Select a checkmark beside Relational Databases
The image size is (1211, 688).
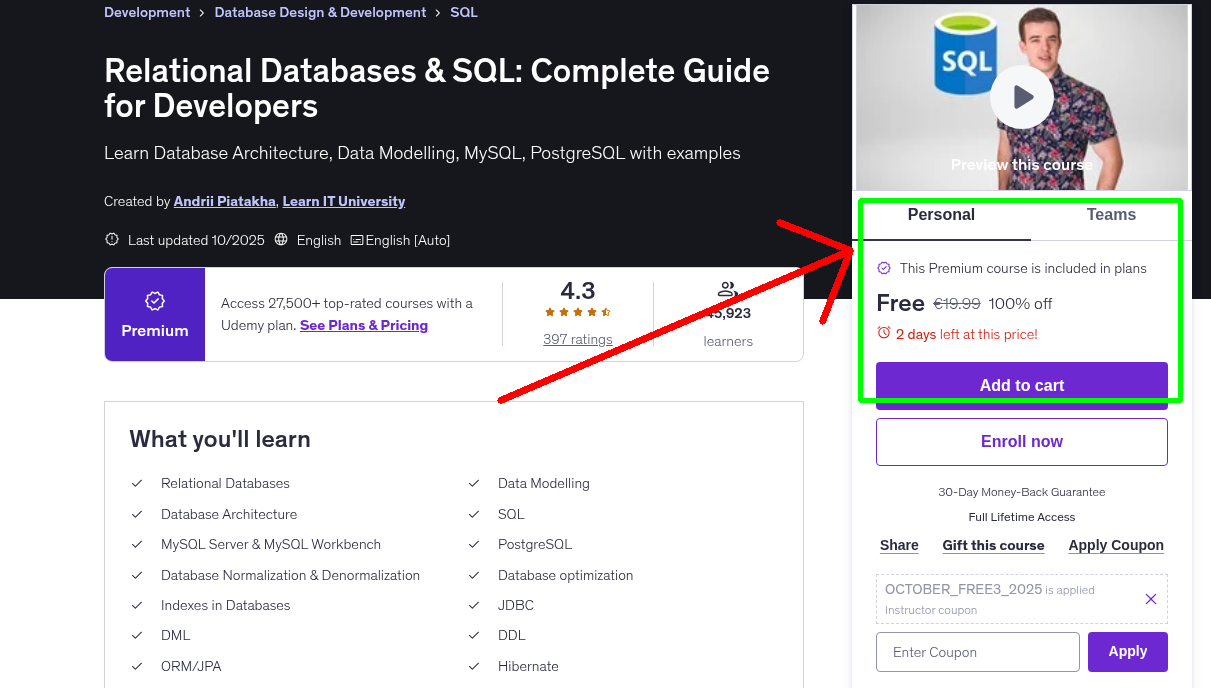tap(137, 483)
